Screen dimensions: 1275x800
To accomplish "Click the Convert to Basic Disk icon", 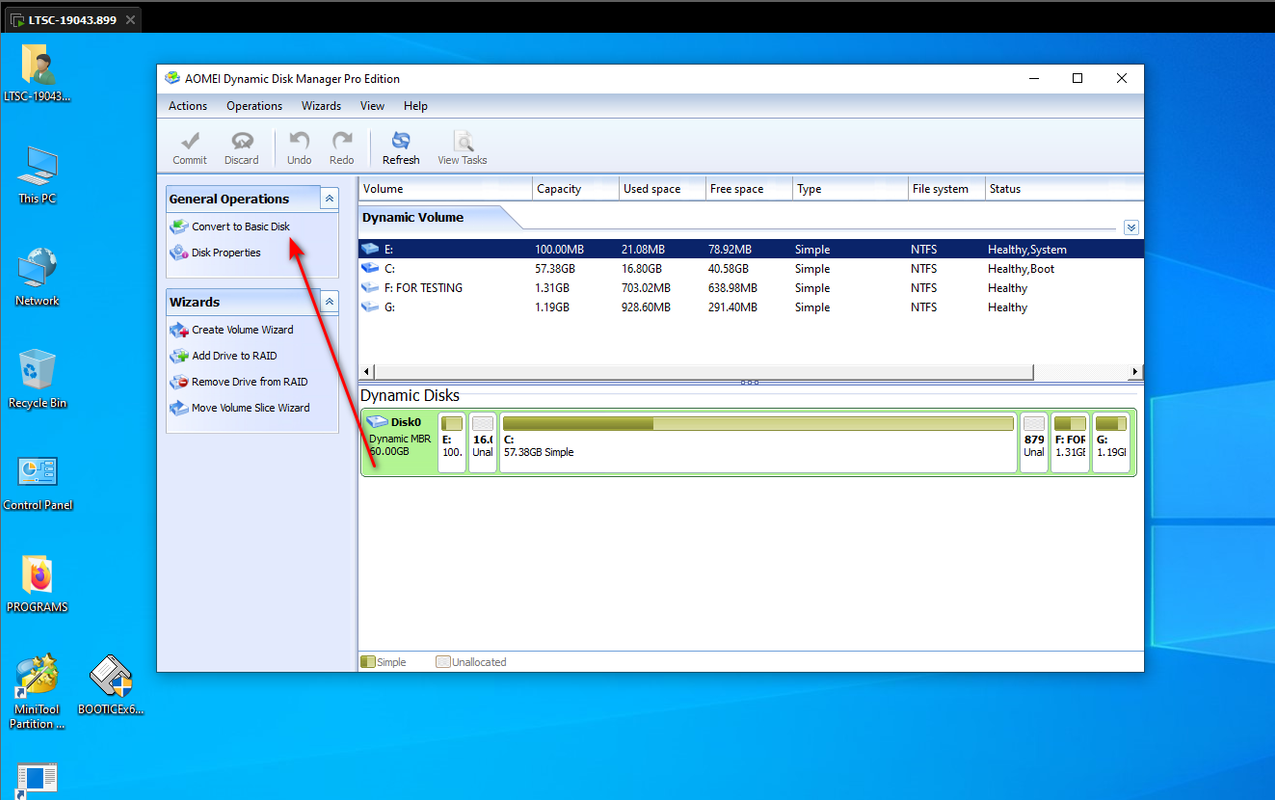I will [179, 227].
